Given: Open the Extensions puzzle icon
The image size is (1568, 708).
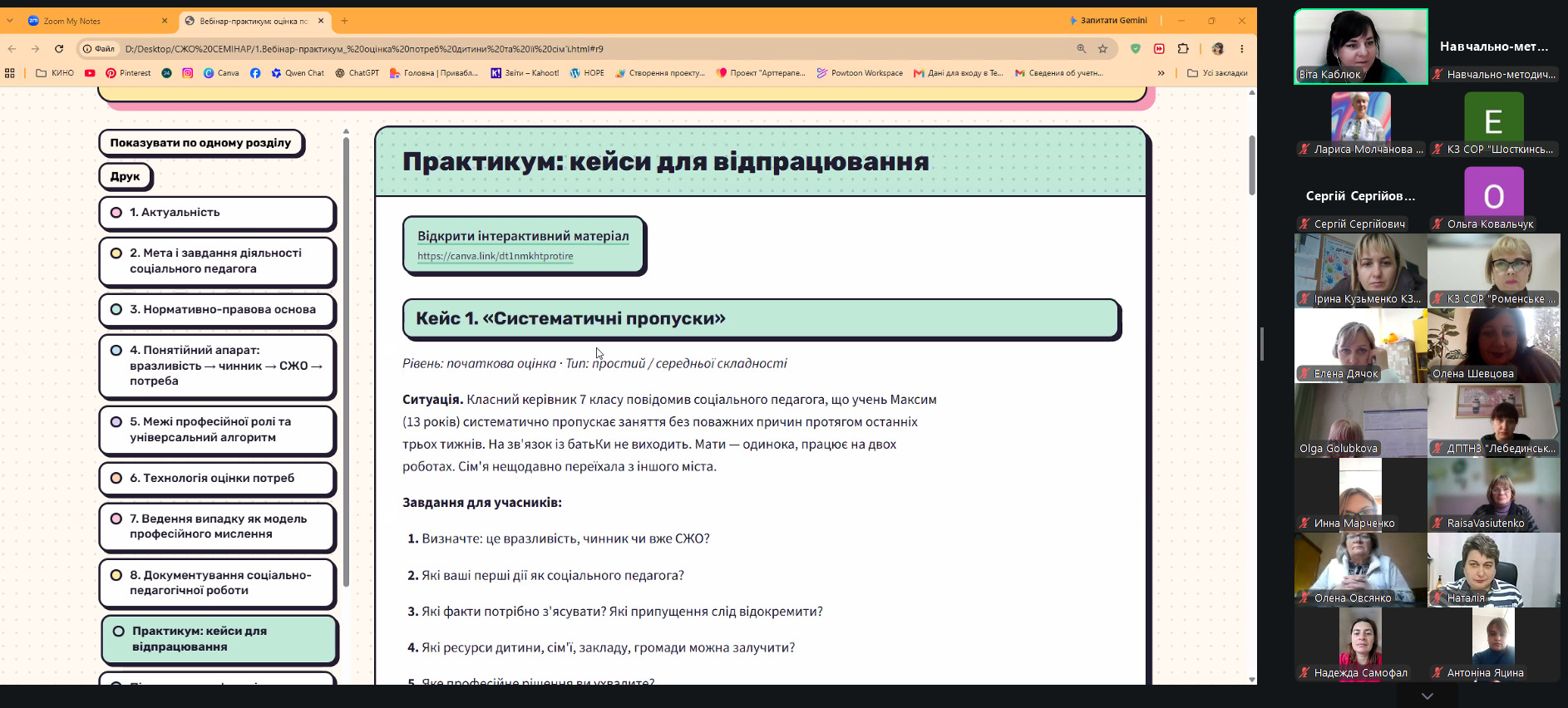Looking at the screenshot, I should point(1183,49).
